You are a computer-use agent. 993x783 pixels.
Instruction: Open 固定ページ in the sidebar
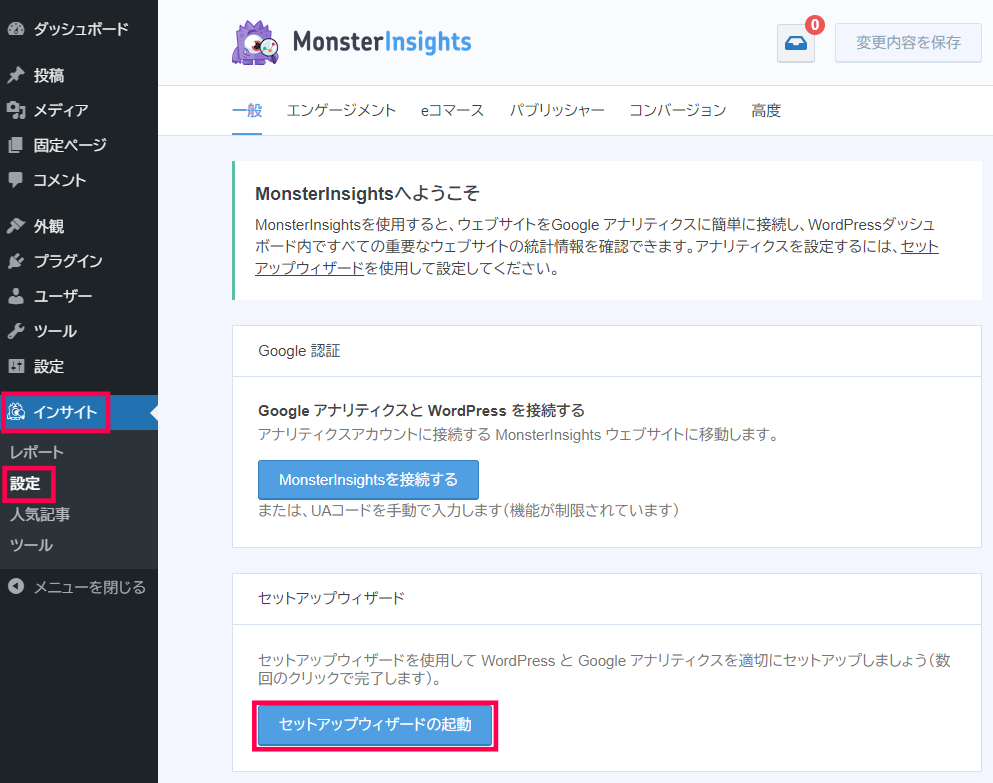[x=70, y=145]
